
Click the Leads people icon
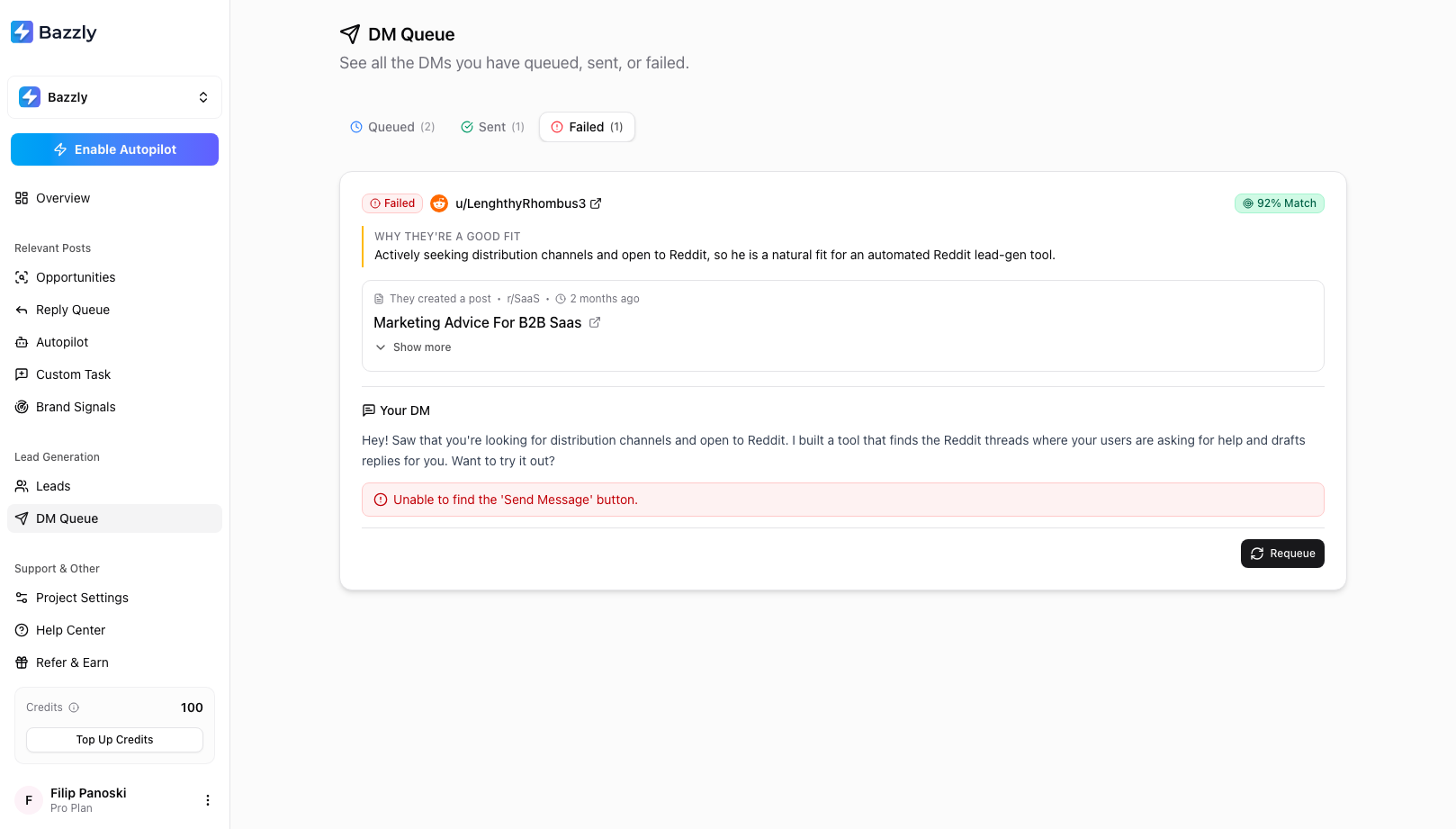point(22,486)
